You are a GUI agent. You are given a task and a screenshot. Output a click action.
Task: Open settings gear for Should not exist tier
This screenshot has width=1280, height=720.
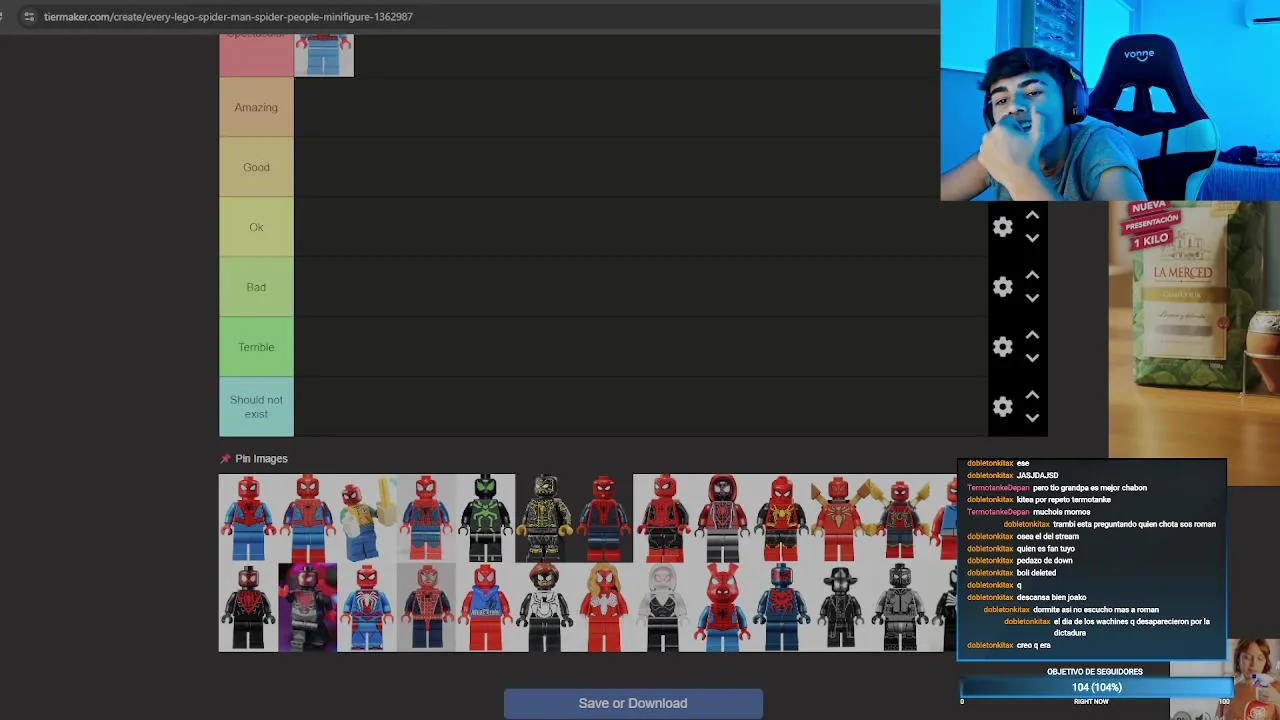pos(1003,407)
